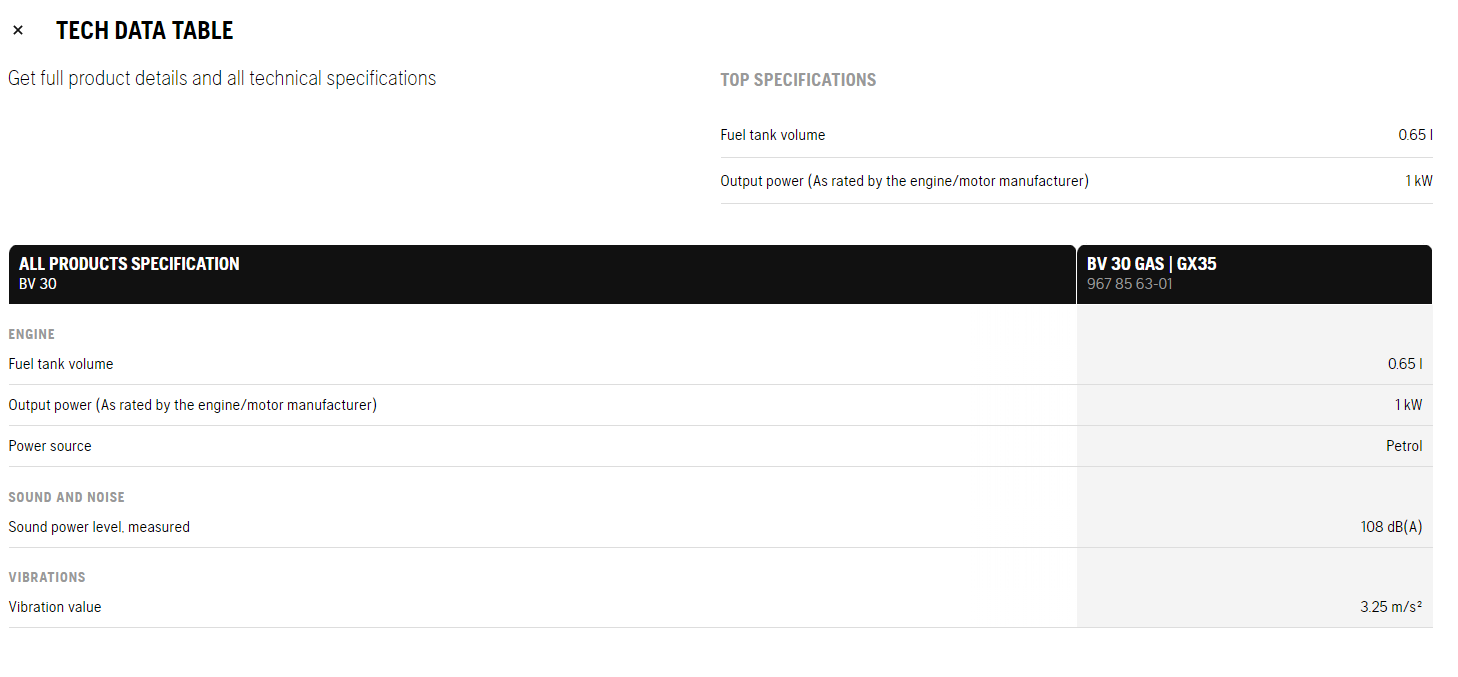
Task: Select the Sound power level, measured row
Action: (x=720, y=527)
